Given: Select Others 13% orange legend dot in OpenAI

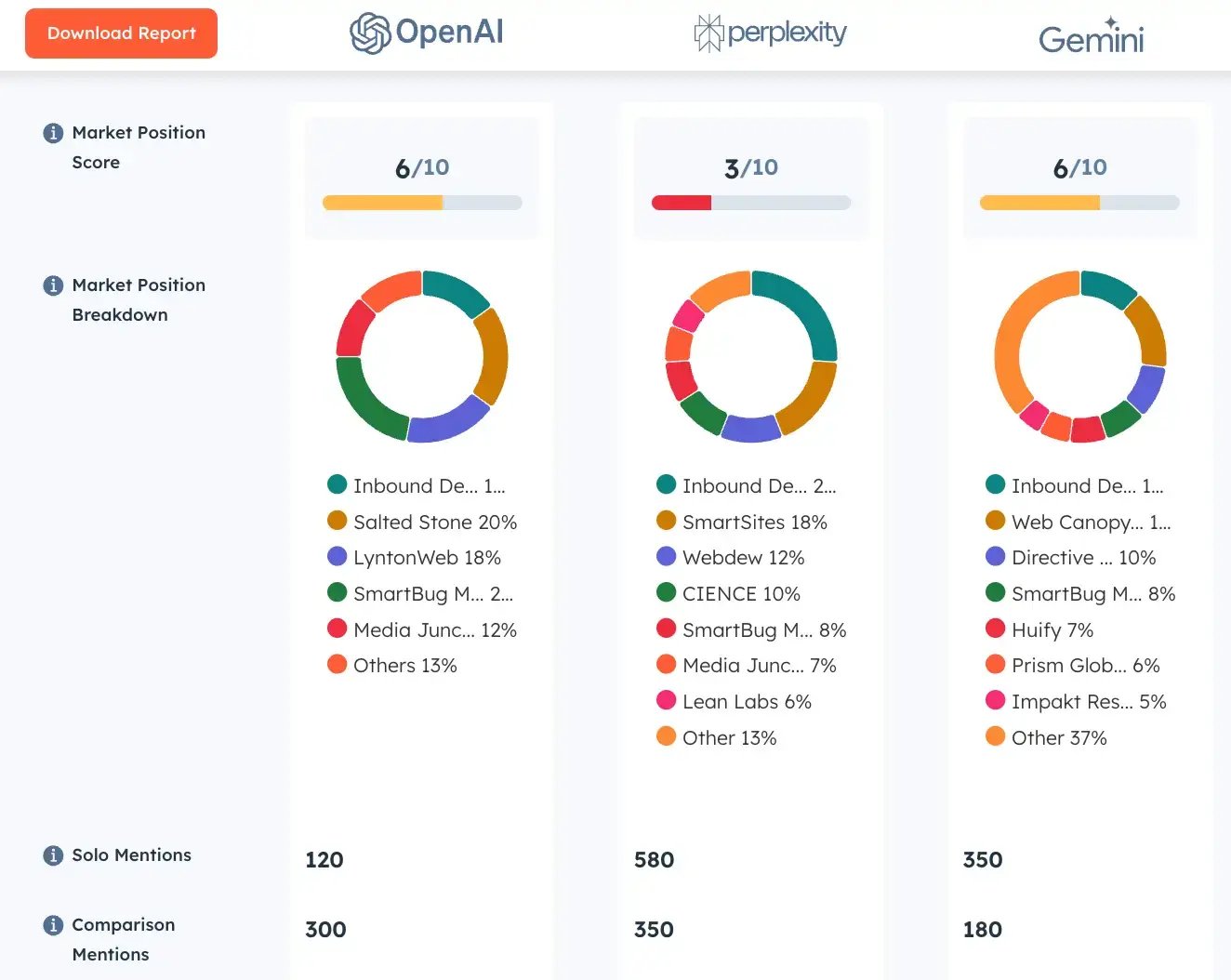Looking at the screenshot, I should (x=337, y=664).
